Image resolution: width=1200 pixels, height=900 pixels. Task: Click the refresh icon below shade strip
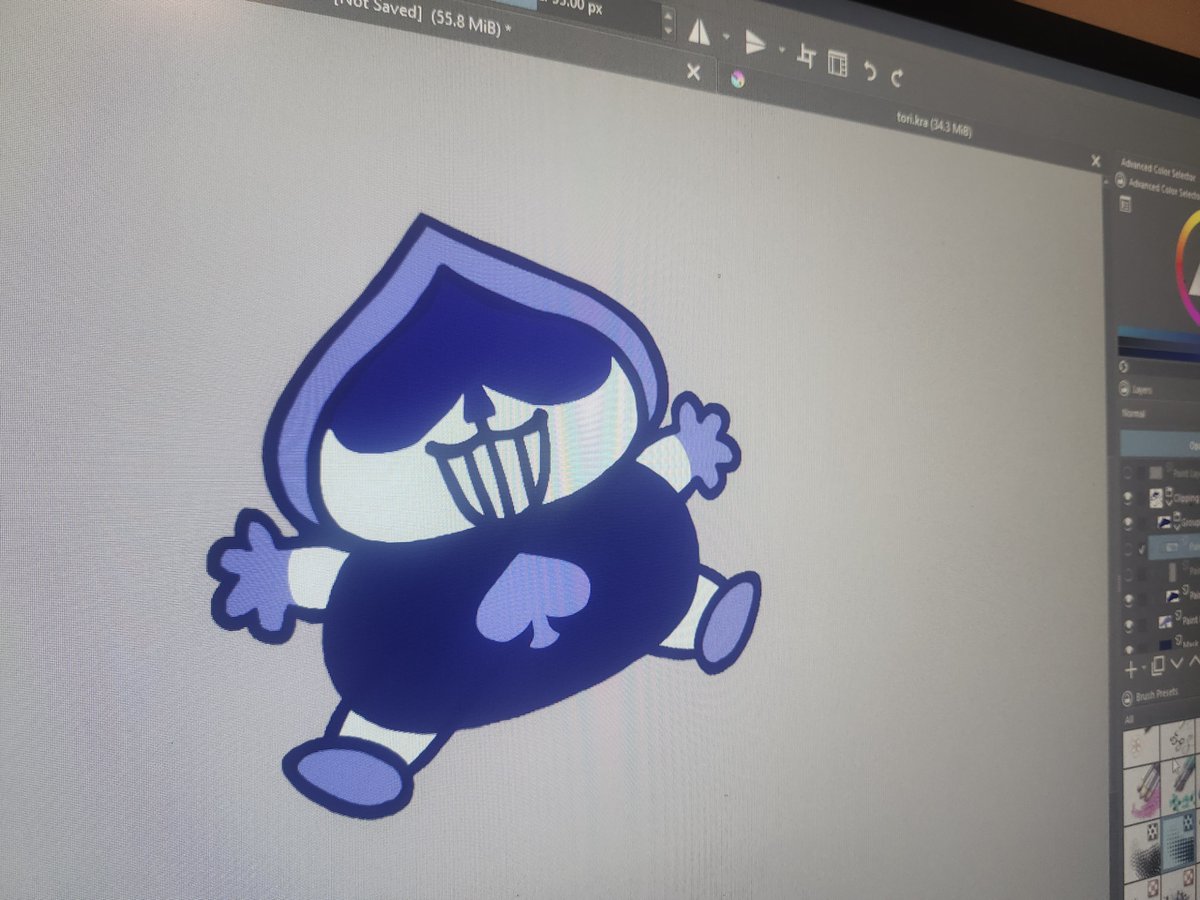(x=1122, y=367)
